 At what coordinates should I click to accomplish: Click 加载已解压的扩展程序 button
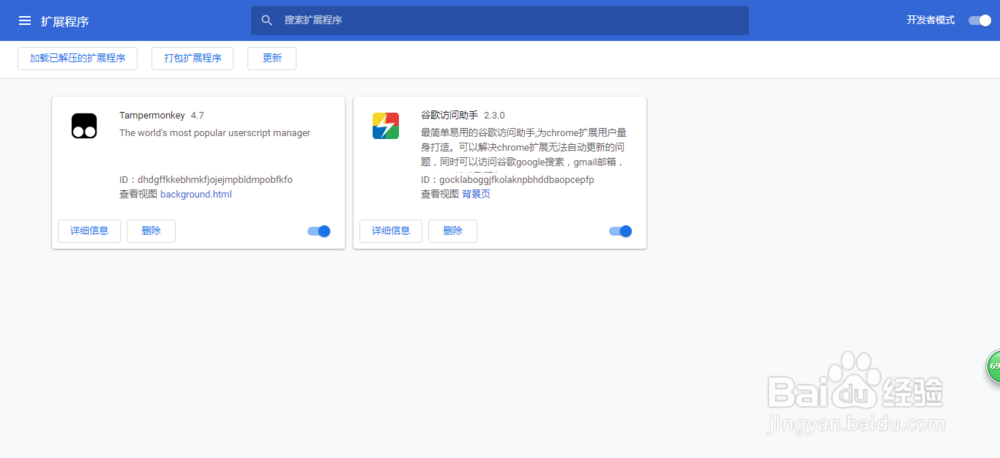tap(78, 58)
